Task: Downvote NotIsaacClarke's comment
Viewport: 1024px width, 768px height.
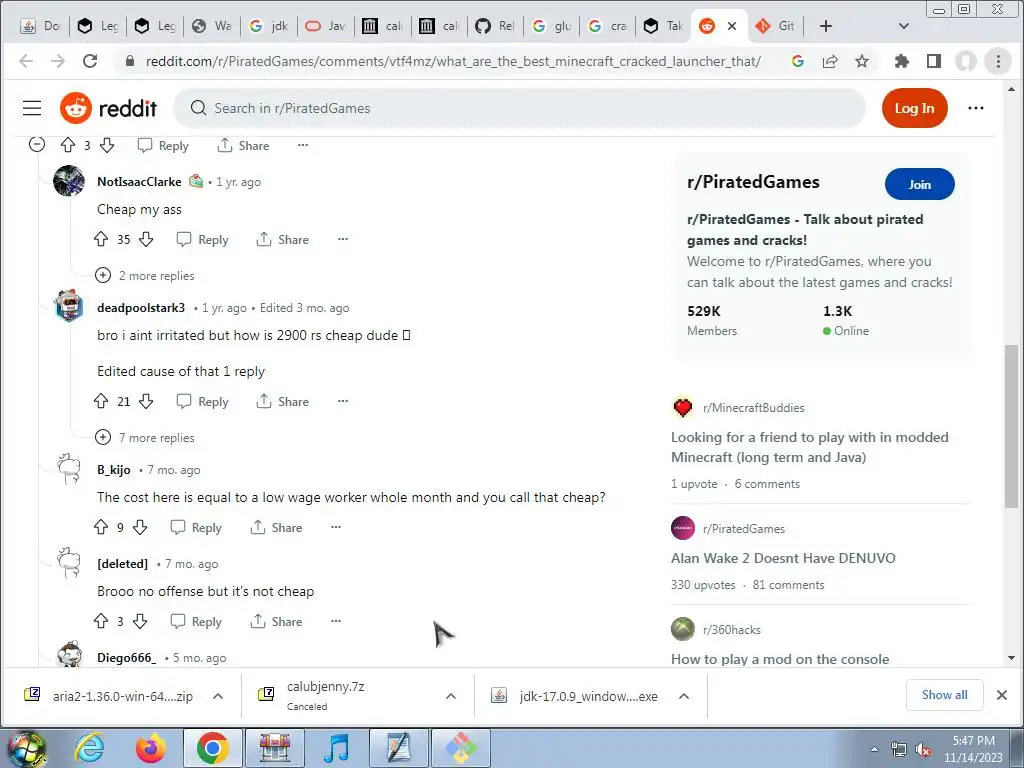Action: point(146,240)
